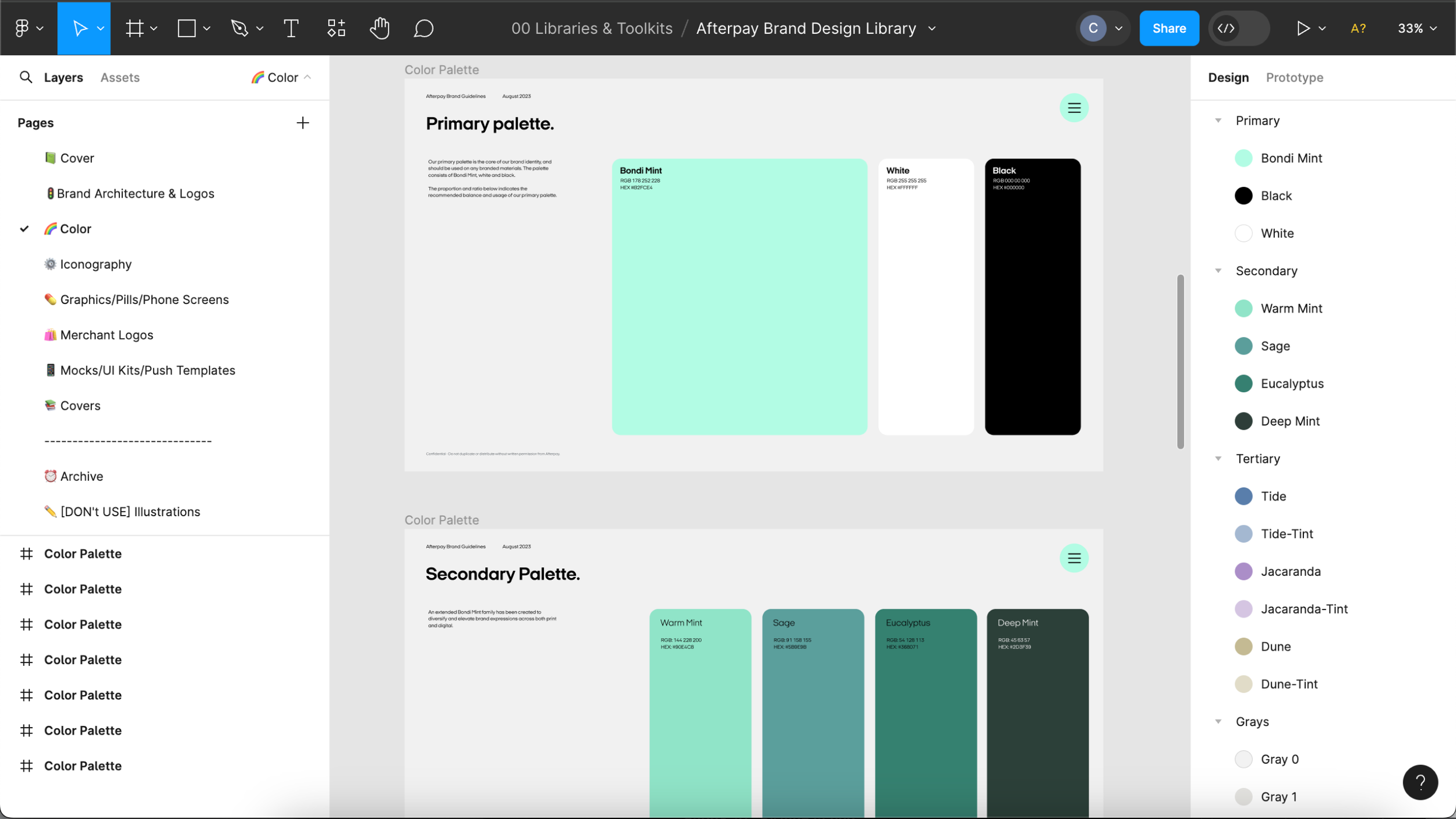Add a new page with plus icon
The height and width of the screenshot is (819, 1456).
[302, 123]
